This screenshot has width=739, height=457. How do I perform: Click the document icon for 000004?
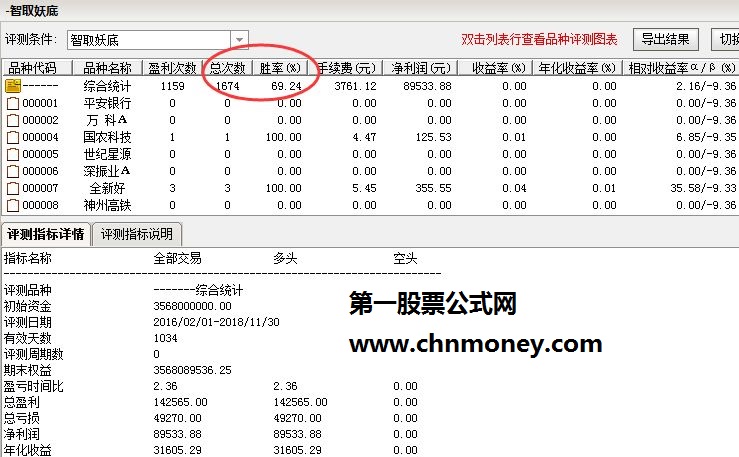(13, 137)
